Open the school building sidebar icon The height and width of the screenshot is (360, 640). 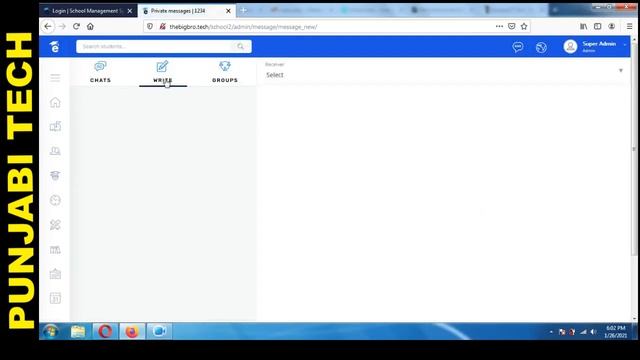[55, 274]
